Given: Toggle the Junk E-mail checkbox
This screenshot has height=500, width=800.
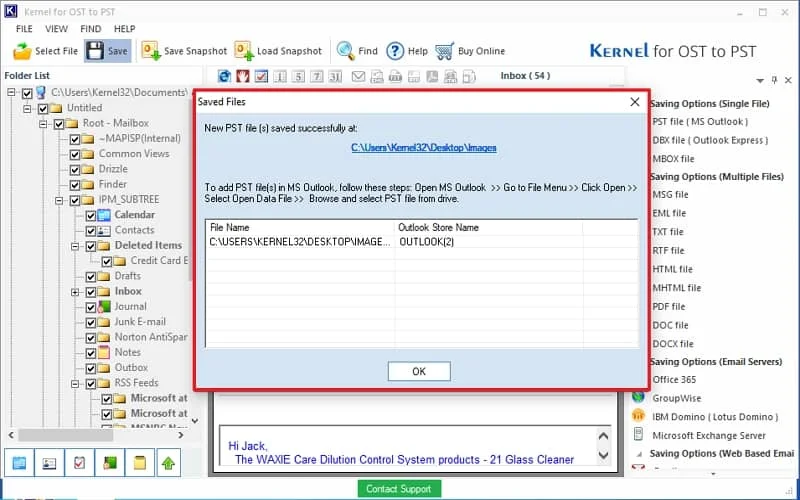Looking at the screenshot, I should coord(91,322).
